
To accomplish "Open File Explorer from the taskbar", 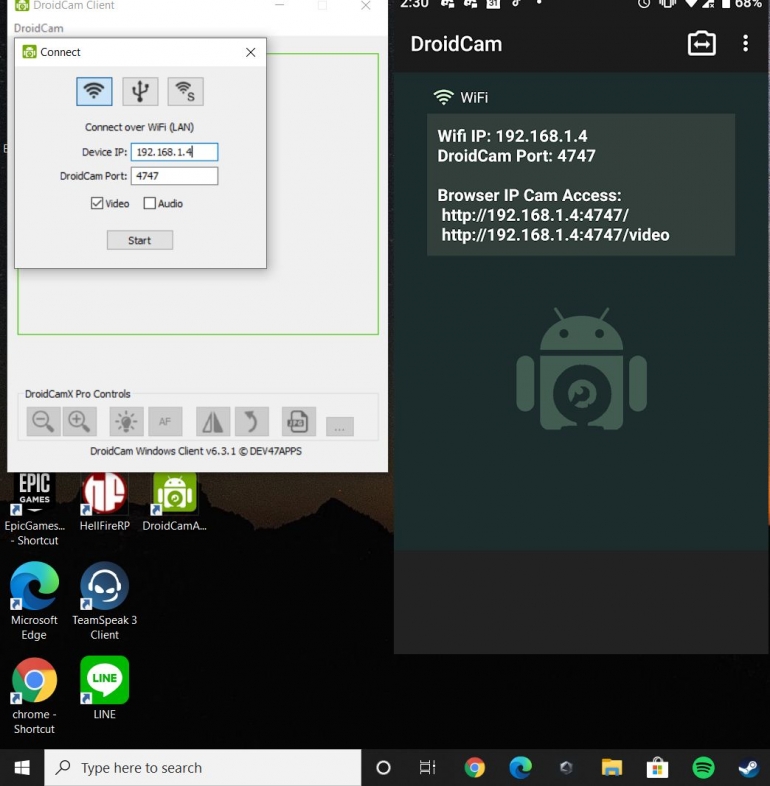I will pyautogui.click(x=612, y=767).
